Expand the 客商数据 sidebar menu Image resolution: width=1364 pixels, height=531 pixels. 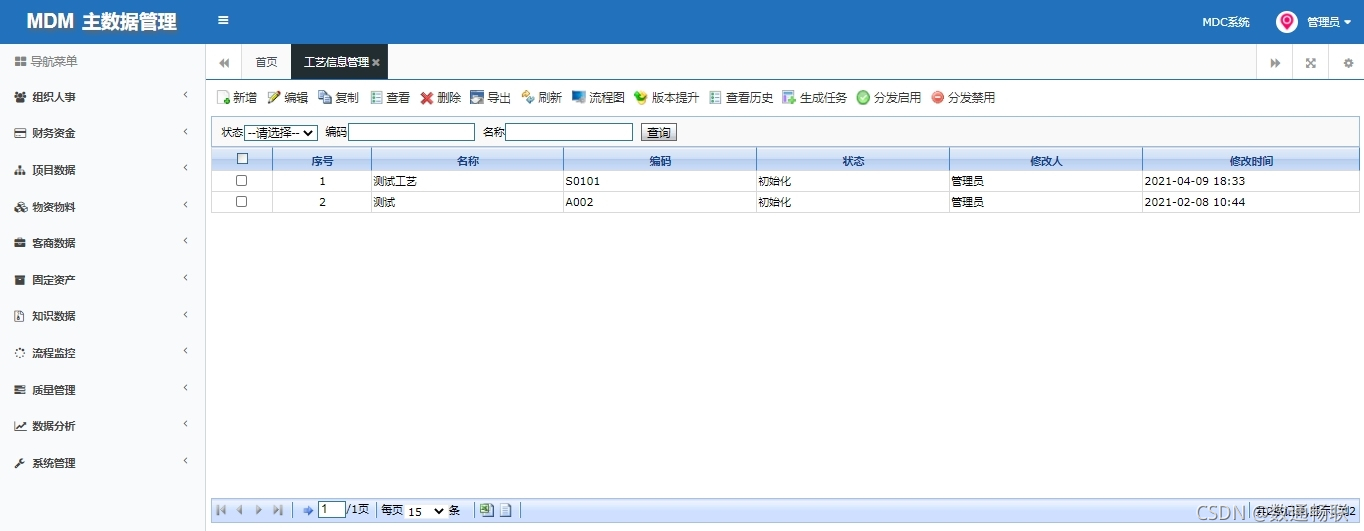coord(102,243)
